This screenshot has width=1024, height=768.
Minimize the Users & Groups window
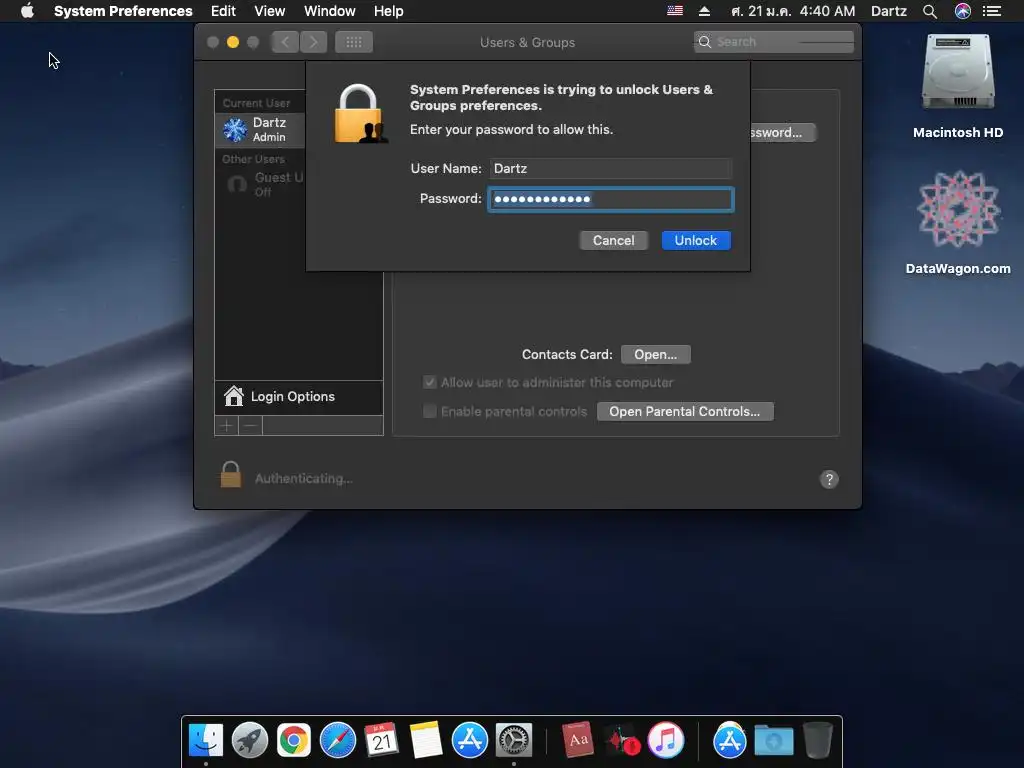tap(232, 42)
